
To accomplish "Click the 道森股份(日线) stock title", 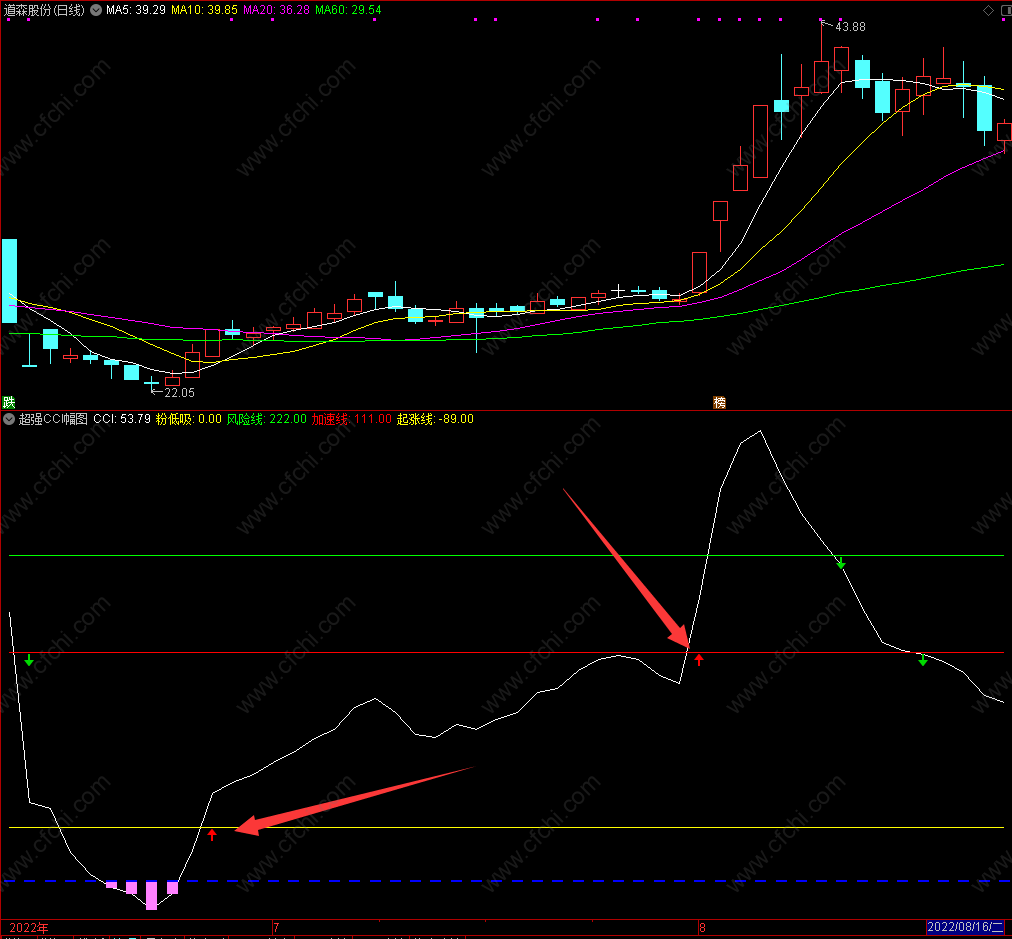I will point(44,10).
